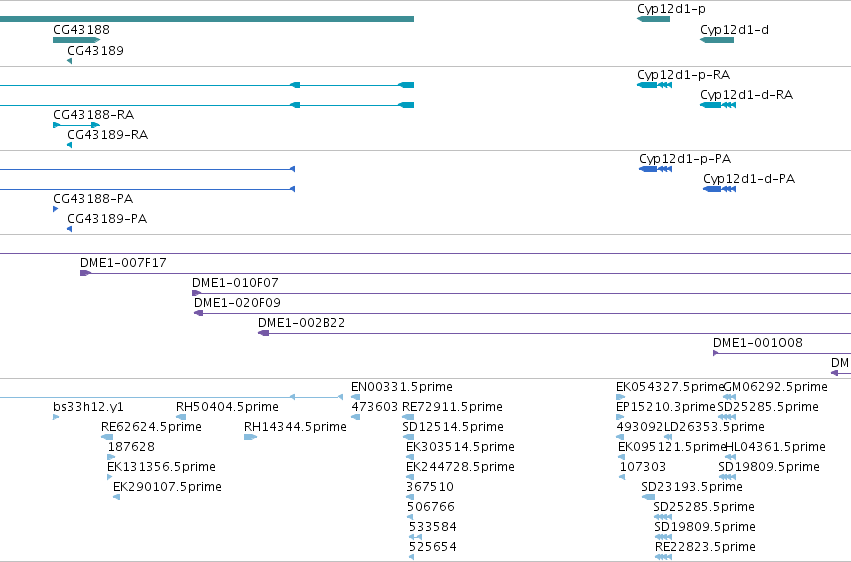
Task: Click the RH14344.5prime EST glyph
Action: point(250,437)
